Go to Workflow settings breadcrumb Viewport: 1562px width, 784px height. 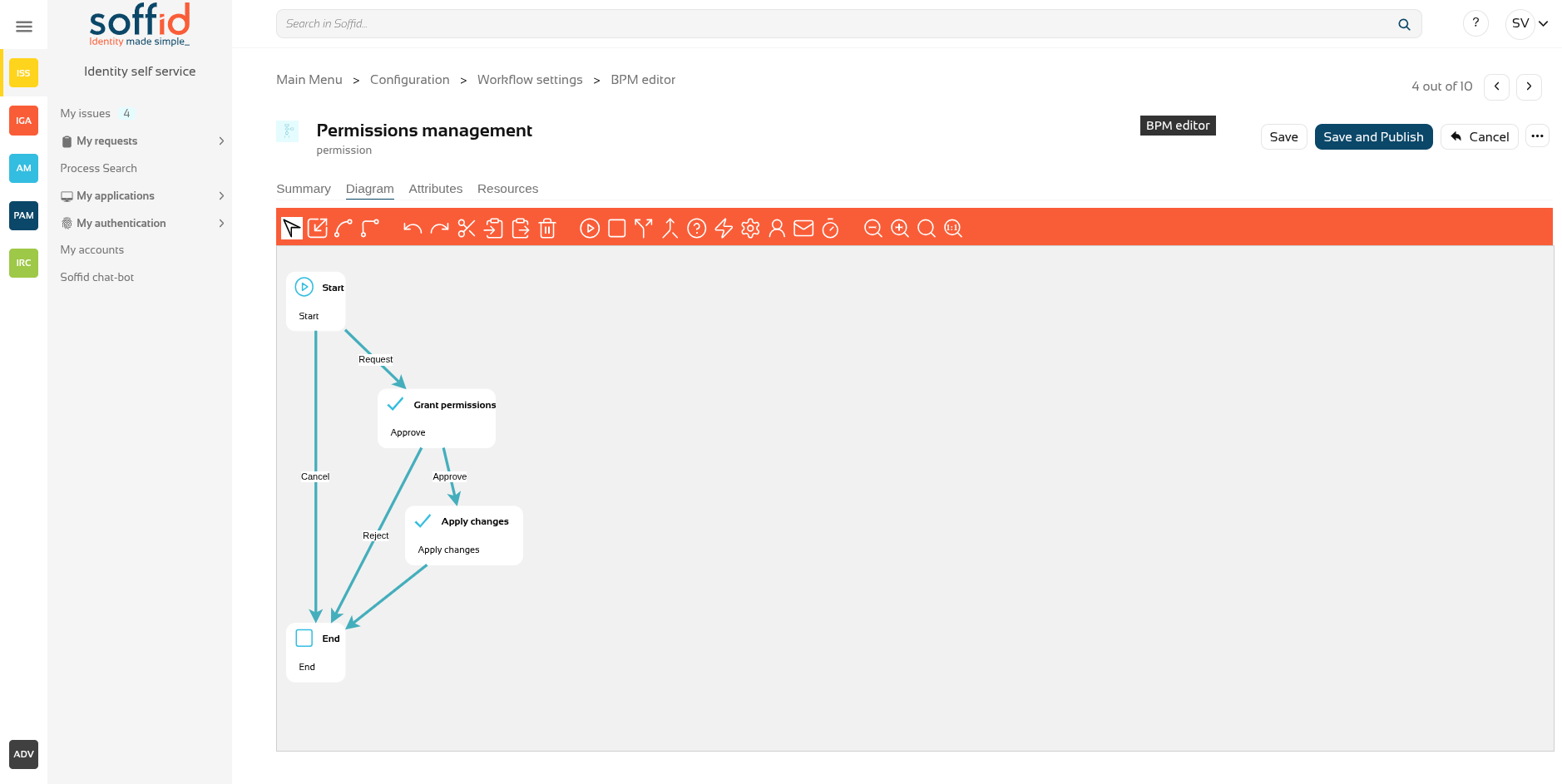(x=530, y=80)
